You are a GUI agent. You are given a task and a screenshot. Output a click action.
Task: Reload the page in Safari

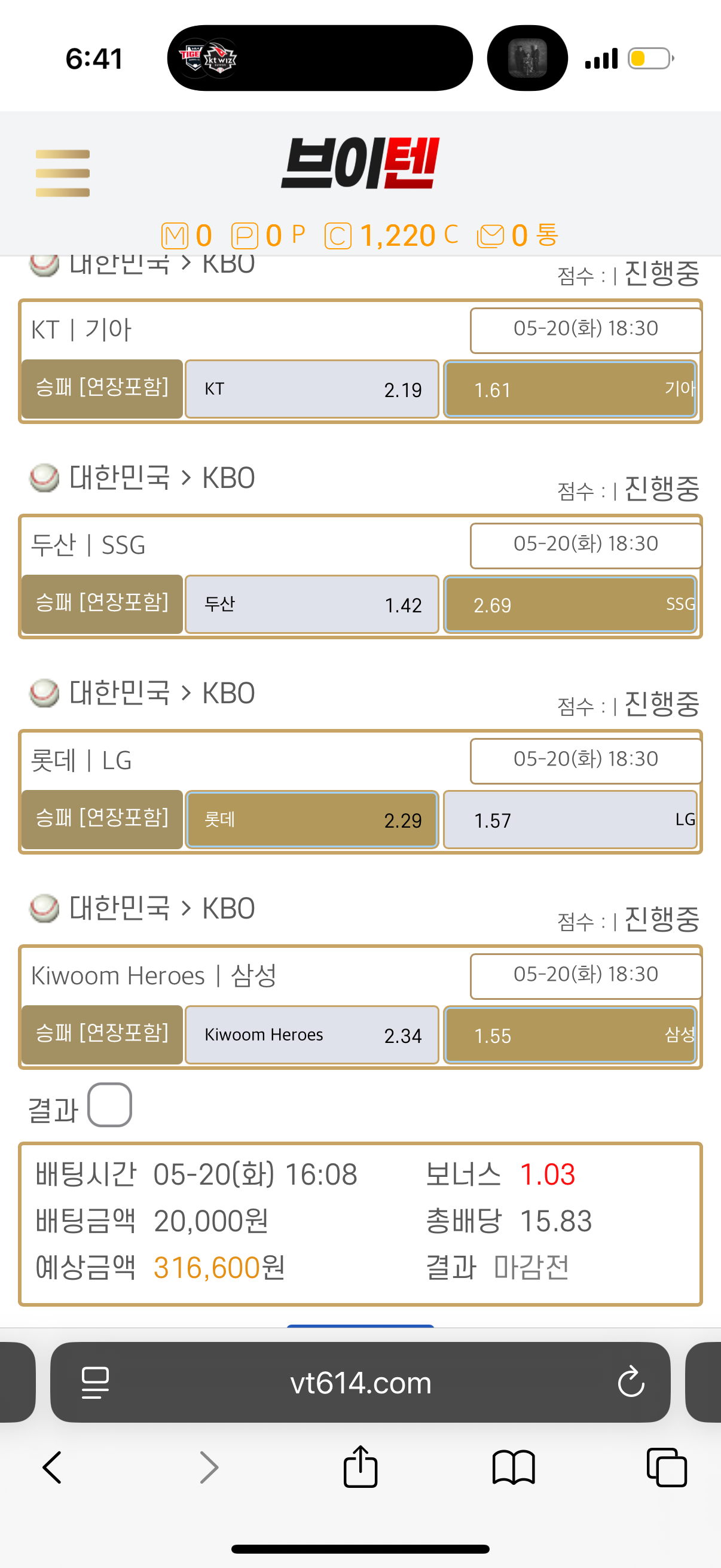pyautogui.click(x=630, y=1382)
